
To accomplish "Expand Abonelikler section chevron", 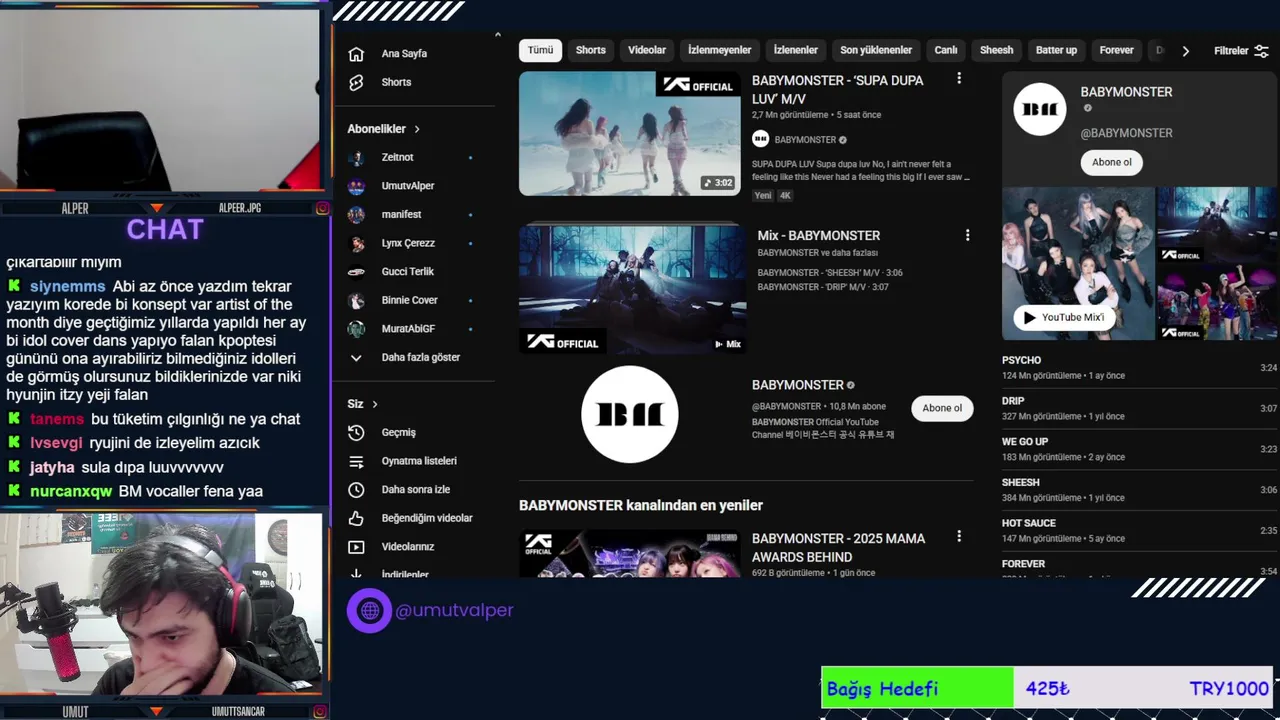I will click(x=417, y=129).
